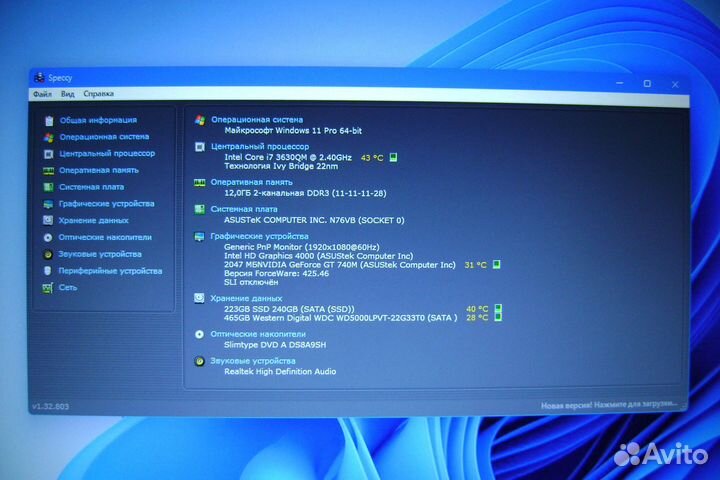720x480 pixels.
Task: Click the speaker icon beside Звуковые устройства heading
Action: click(200, 361)
